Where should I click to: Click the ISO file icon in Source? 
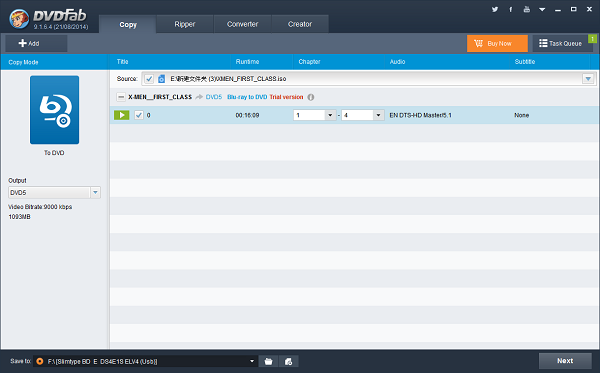point(161,79)
